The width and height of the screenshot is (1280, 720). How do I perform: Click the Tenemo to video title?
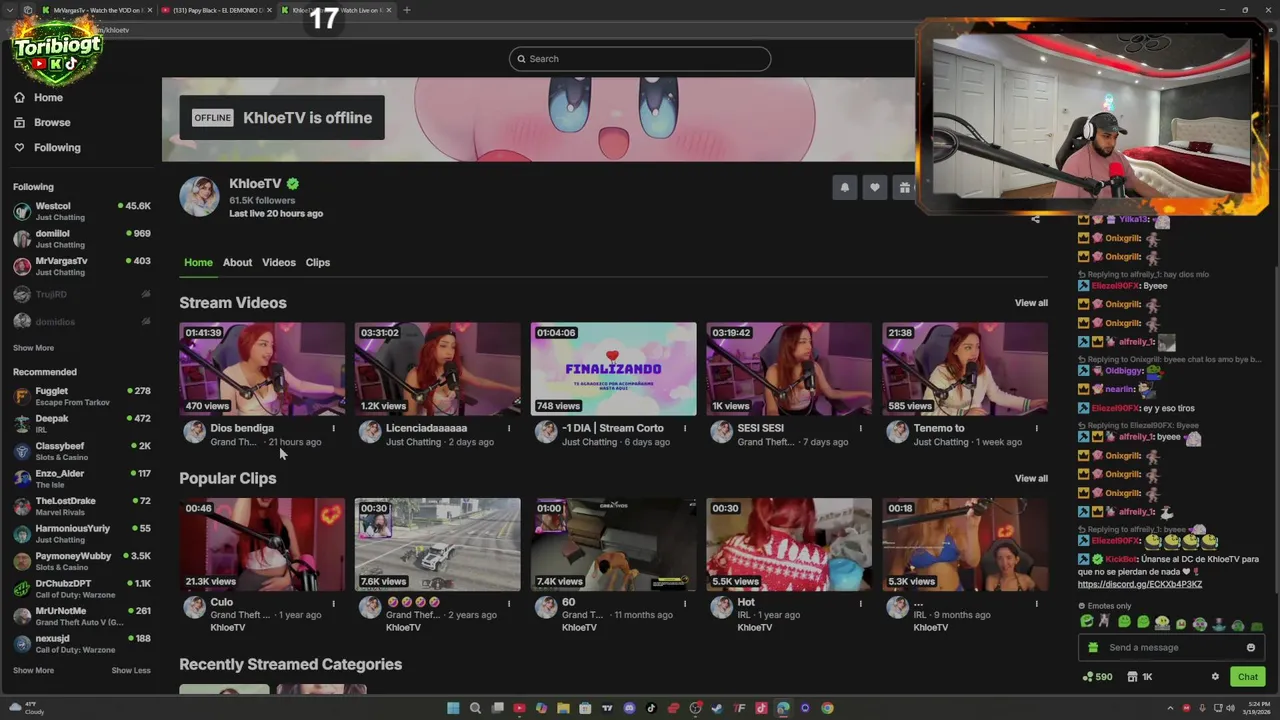[x=938, y=428]
